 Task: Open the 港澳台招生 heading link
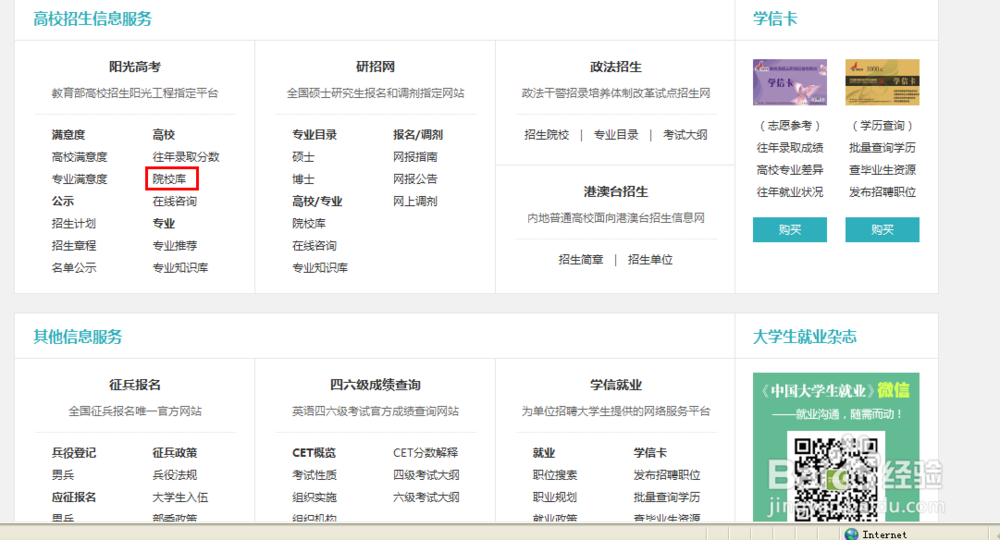click(x=615, y=191)
